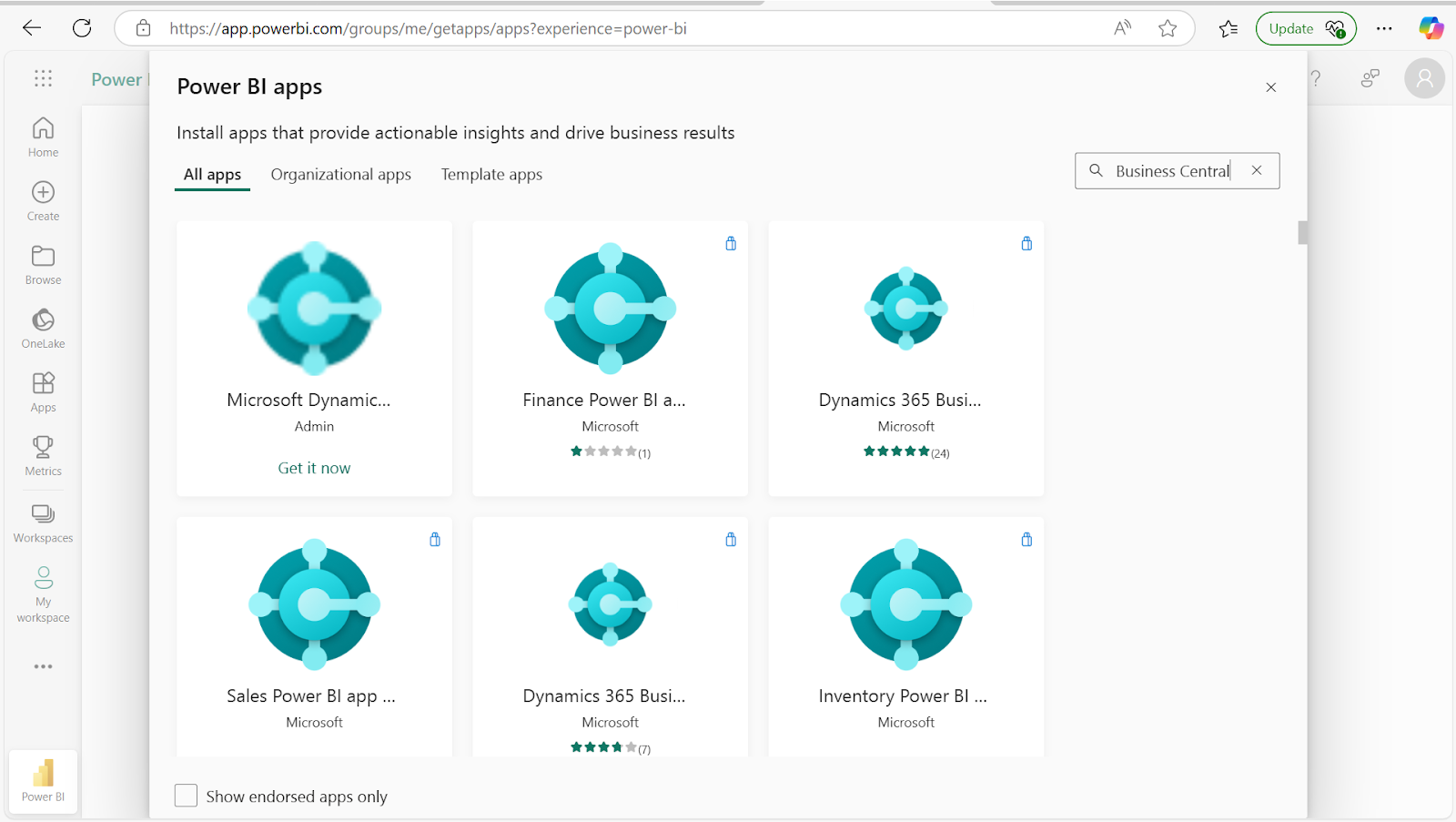Switch to the Template apps tab
The width and height of the screenshot is (1456, 822).
point(491,175)
